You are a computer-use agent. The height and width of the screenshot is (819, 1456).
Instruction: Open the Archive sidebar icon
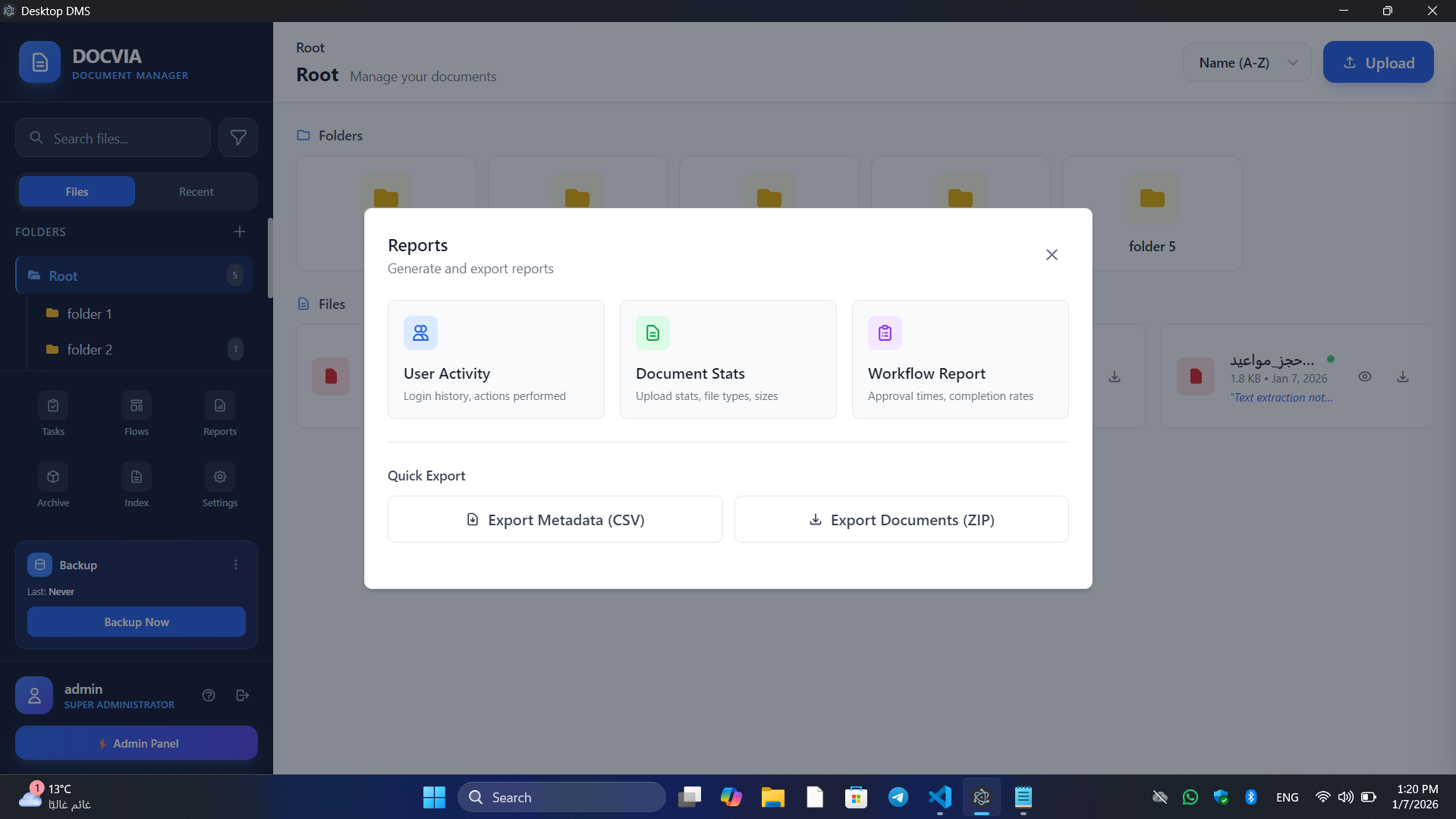53,485
